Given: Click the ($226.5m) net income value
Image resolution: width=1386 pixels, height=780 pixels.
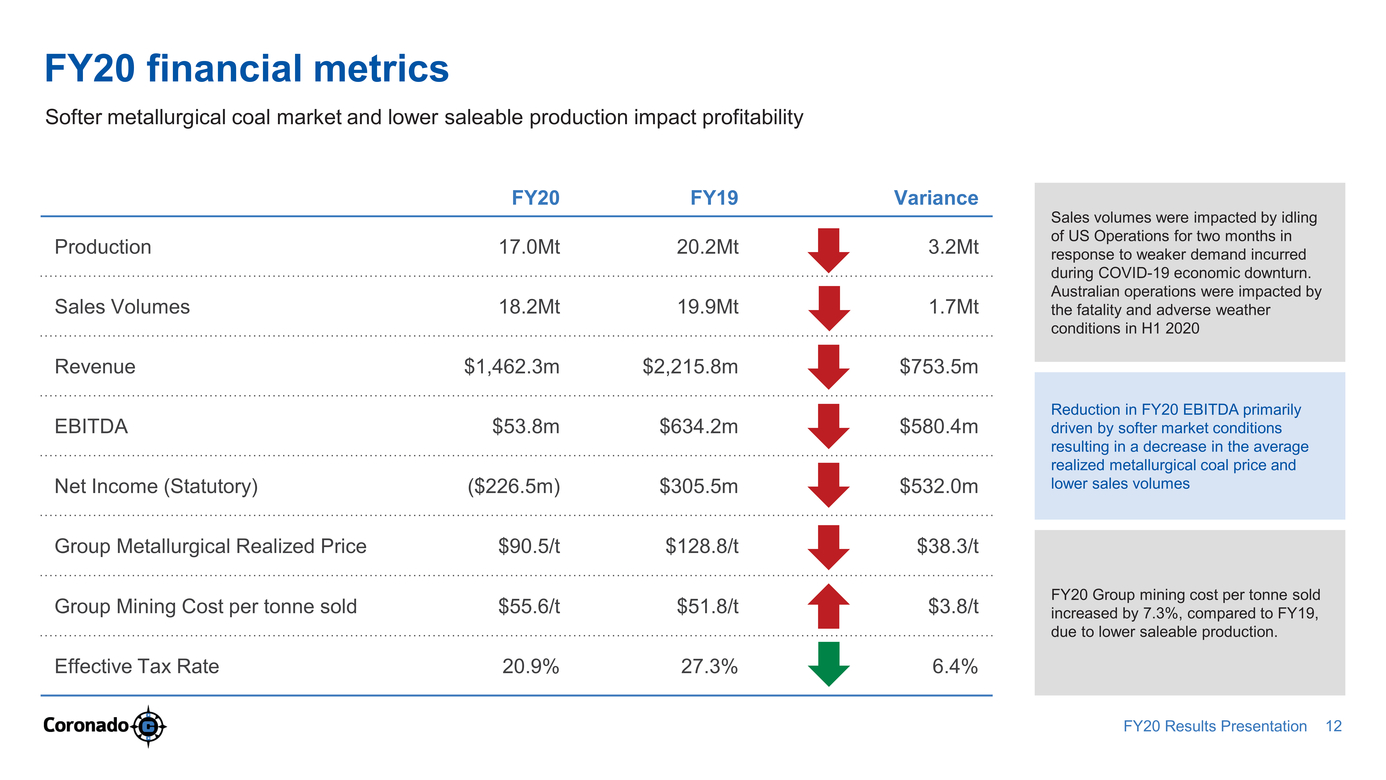Looking at the screenshot, I should [x=514, y=487].
